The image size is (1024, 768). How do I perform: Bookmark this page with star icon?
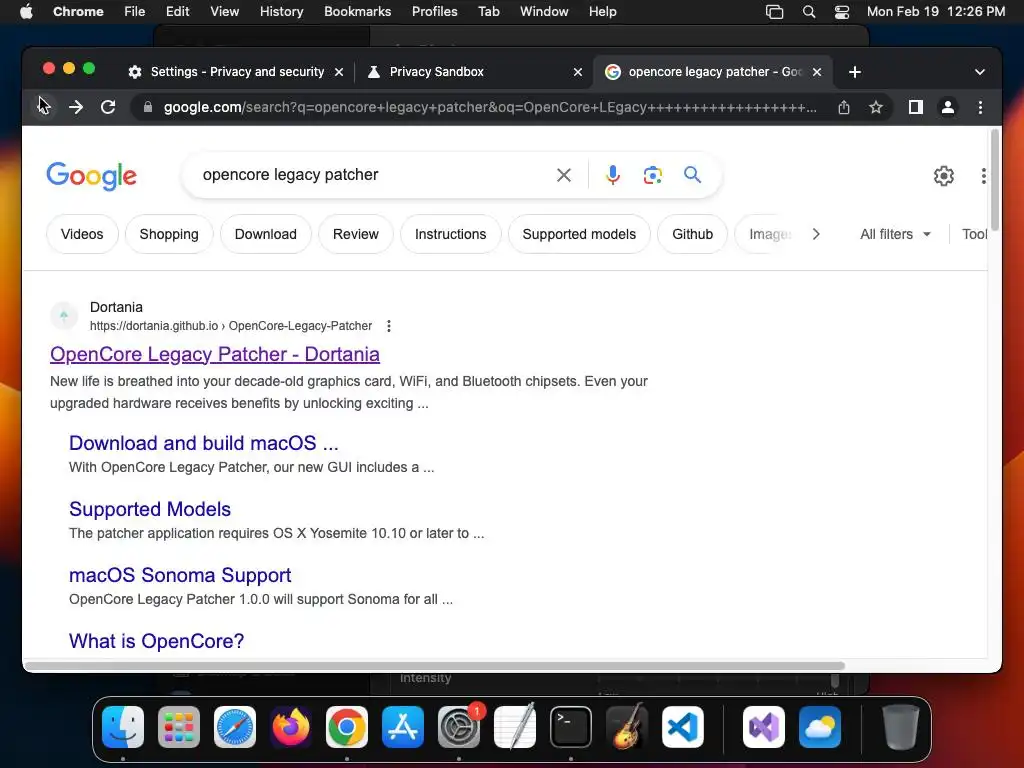(x=876, y=107)
